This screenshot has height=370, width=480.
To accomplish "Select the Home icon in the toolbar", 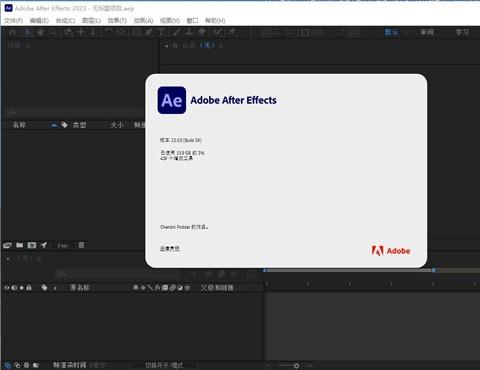I will tap(13, 32).
